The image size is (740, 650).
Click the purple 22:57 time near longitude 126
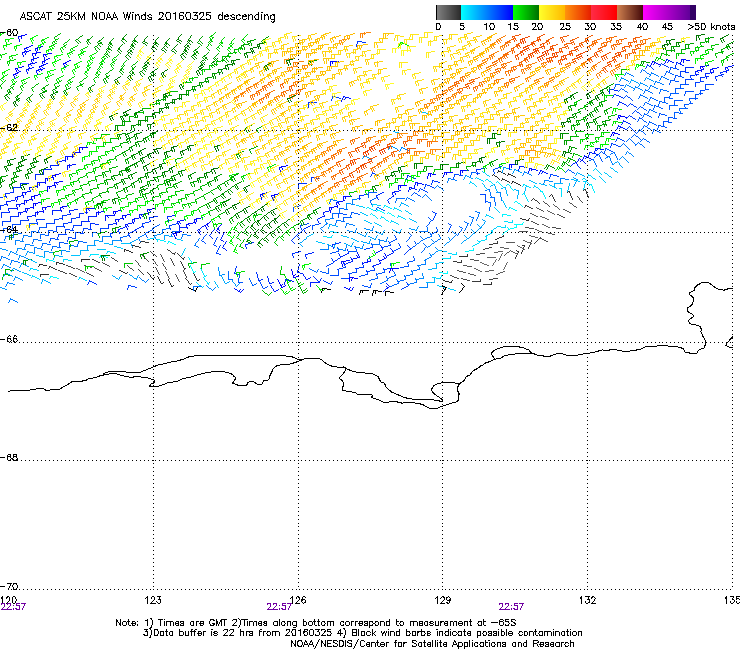pos(279,607)
